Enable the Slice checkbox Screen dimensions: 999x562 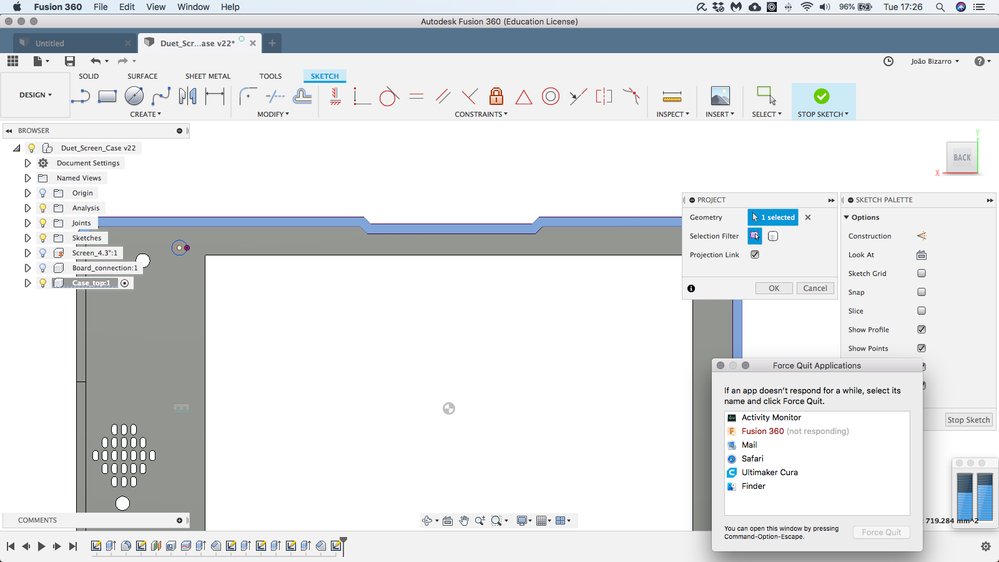(x=921, y=311)
